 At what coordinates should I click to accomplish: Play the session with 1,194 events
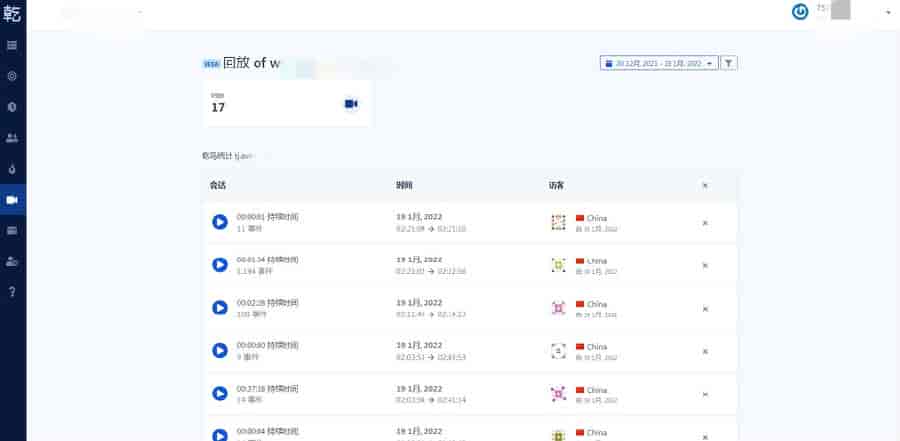(220, 265)
